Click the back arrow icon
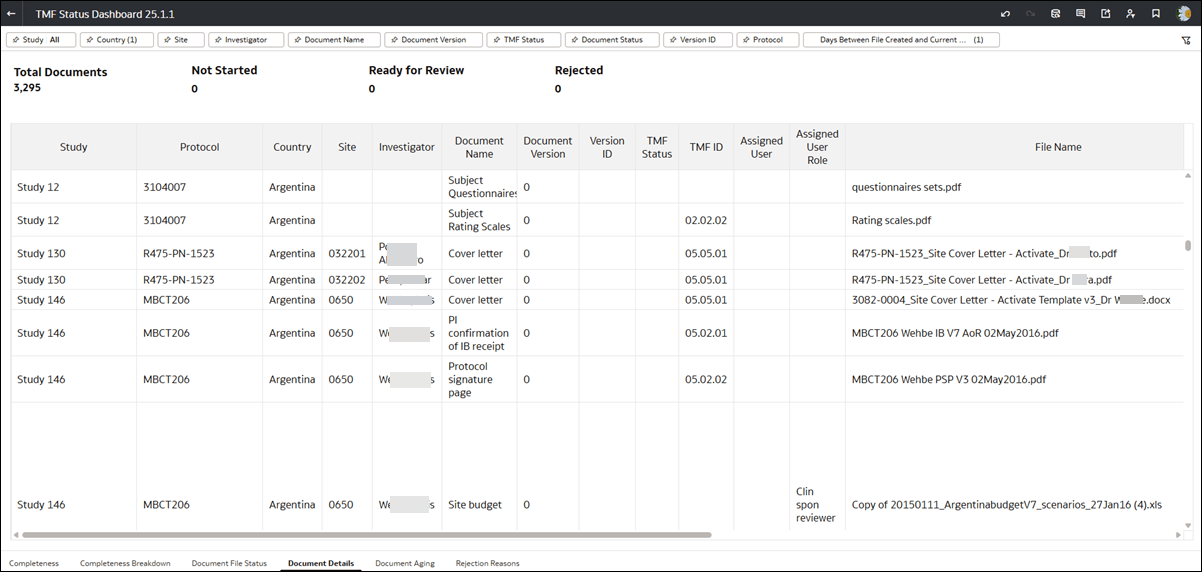The image size is (1202, 572). click(x=11, y=13)
